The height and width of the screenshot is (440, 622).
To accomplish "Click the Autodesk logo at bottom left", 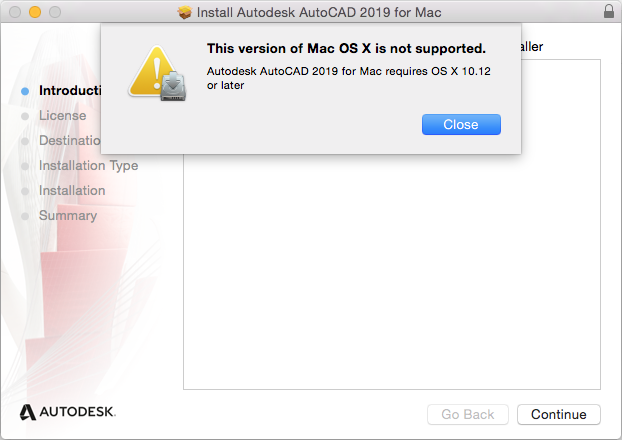I will pyautogui.click(x=68, y=411).
